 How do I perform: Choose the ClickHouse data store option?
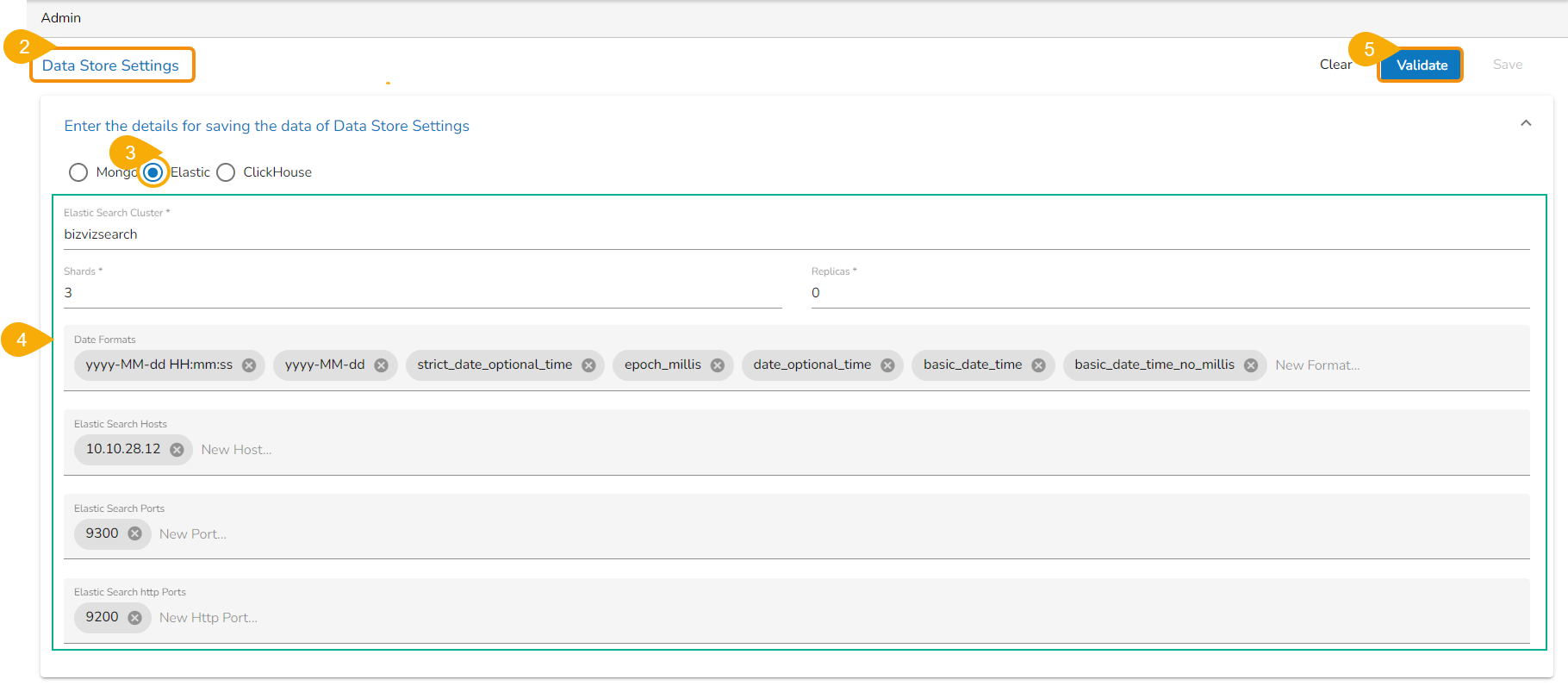[226, 172]
